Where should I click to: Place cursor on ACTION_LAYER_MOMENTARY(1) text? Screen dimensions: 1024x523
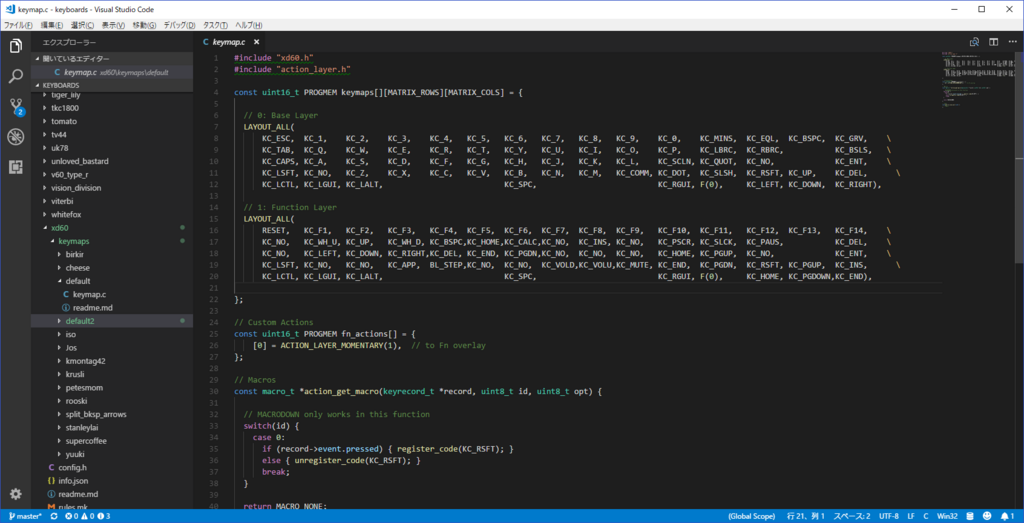[339, 345]
